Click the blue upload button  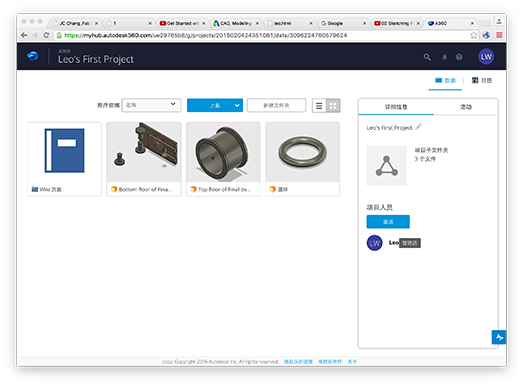click(215, 105)
